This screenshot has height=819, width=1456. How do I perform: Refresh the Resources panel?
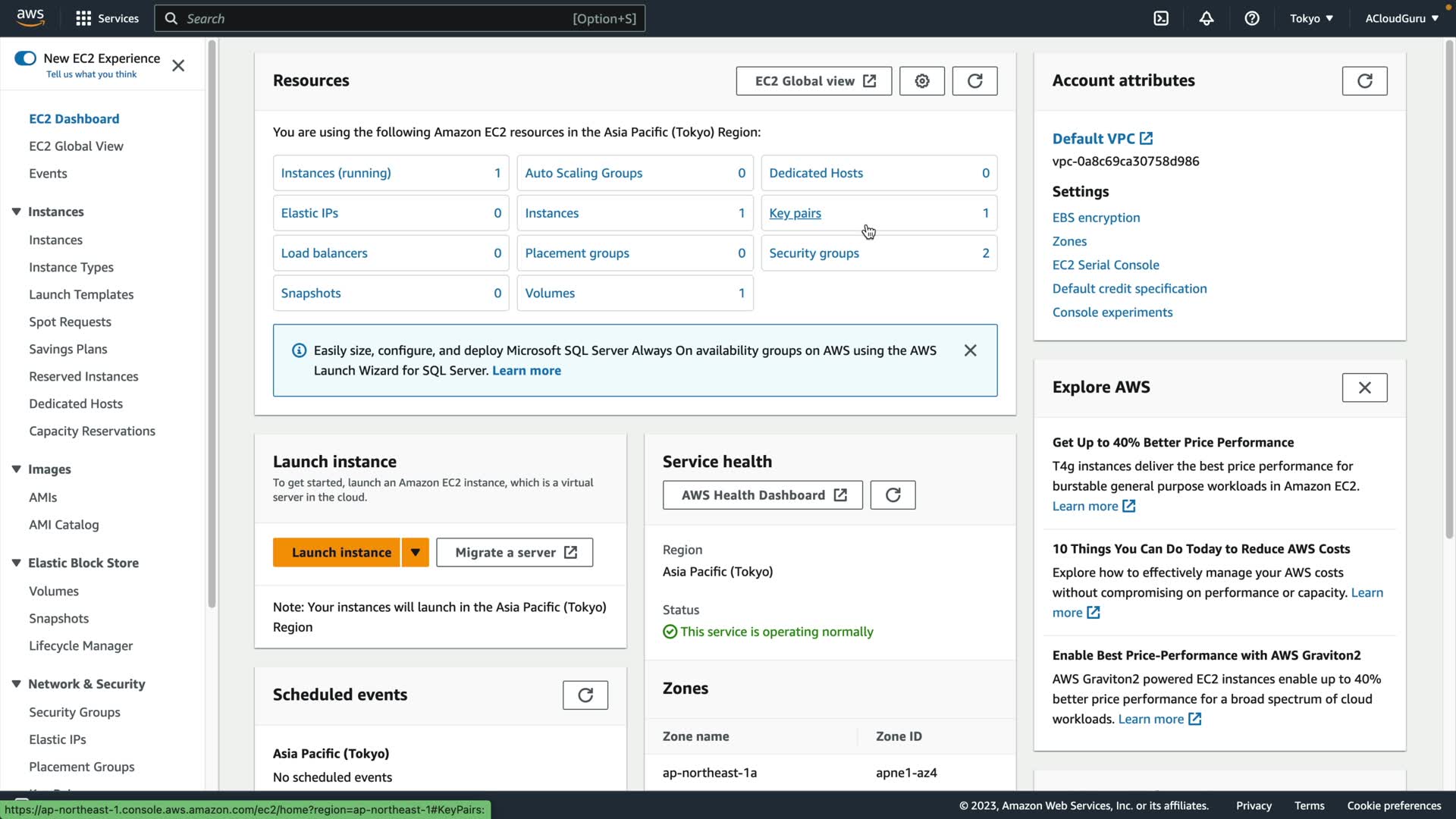tap(974, 81)
